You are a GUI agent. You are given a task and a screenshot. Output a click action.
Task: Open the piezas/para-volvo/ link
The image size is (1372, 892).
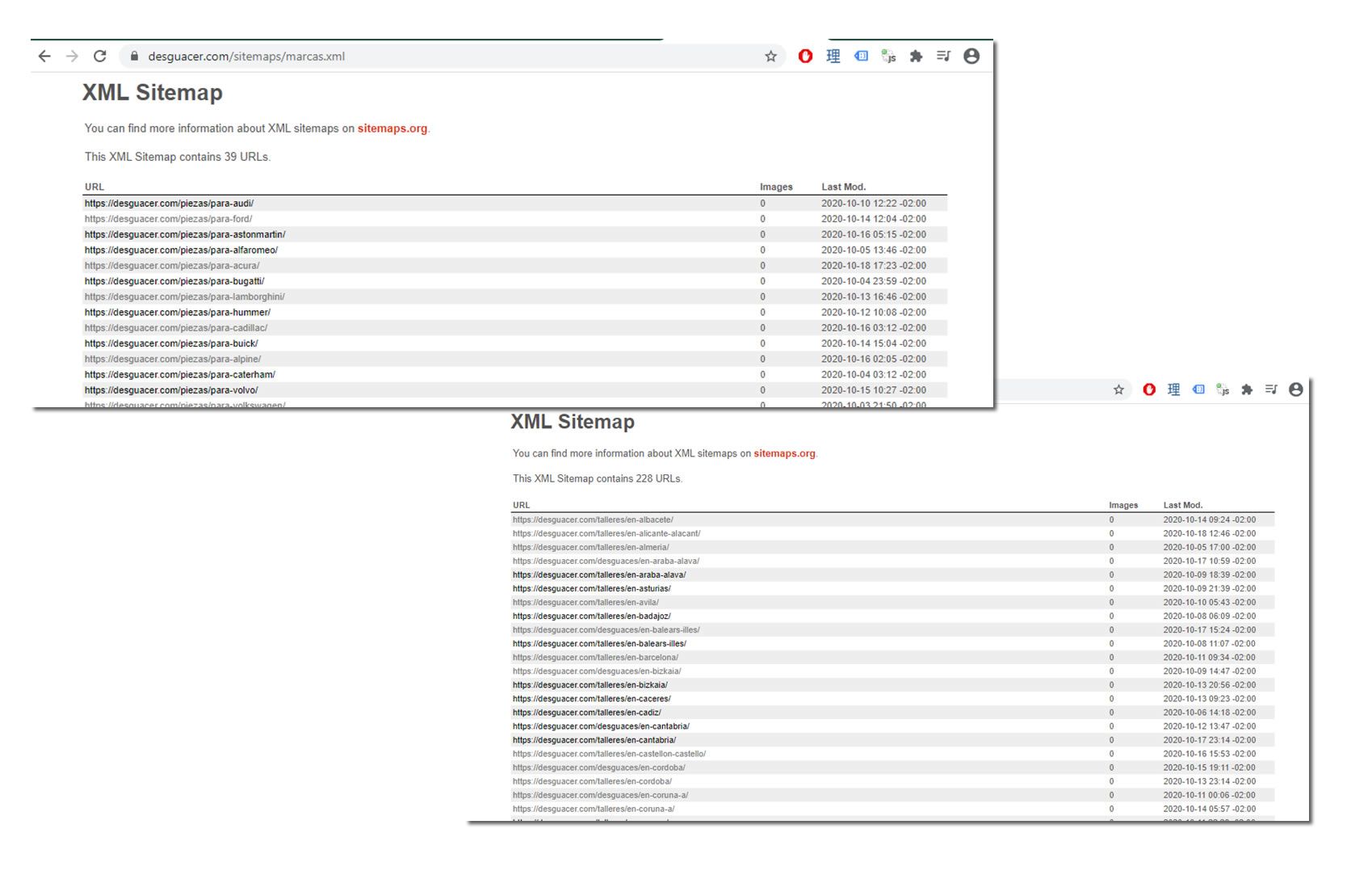pyautogui.click(x=171, y=390)
